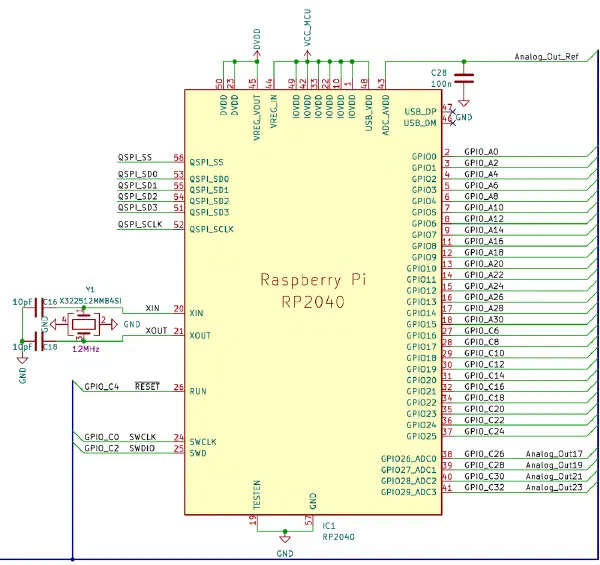This screenshot has width=600, height=565.
Task: Select the GPIO_C16 net label
Action: point(484,386)
